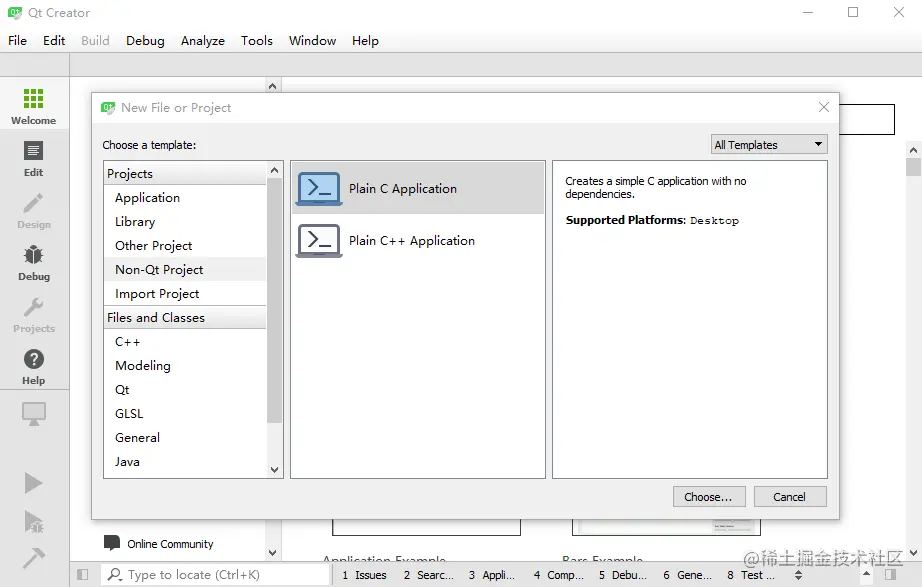Viewport: 922px width, 587px height.
Task: Open output pane selector arrows
Action: pos(798,575)
